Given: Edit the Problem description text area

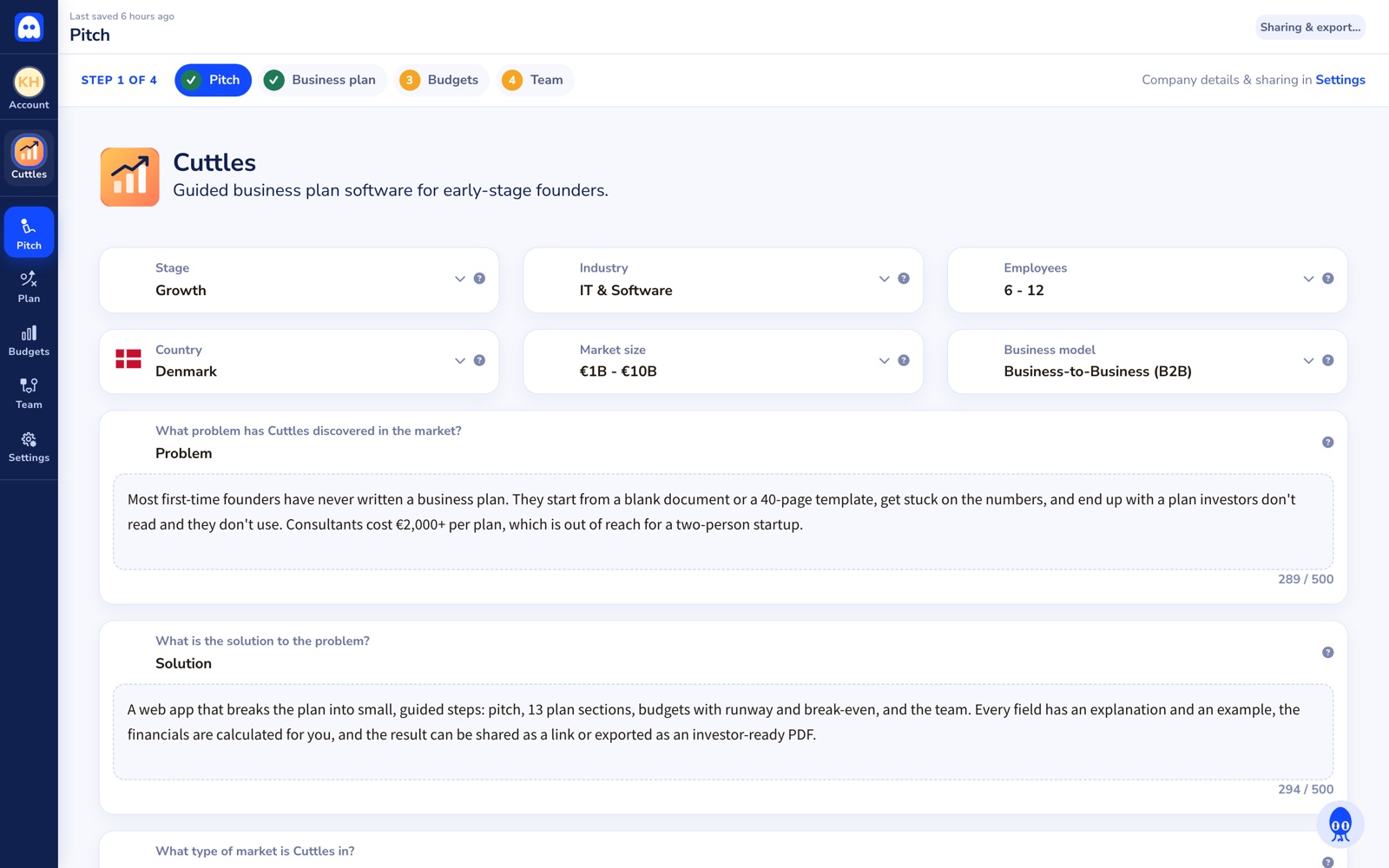Looking at the screenshot, I should coord(723,522).
